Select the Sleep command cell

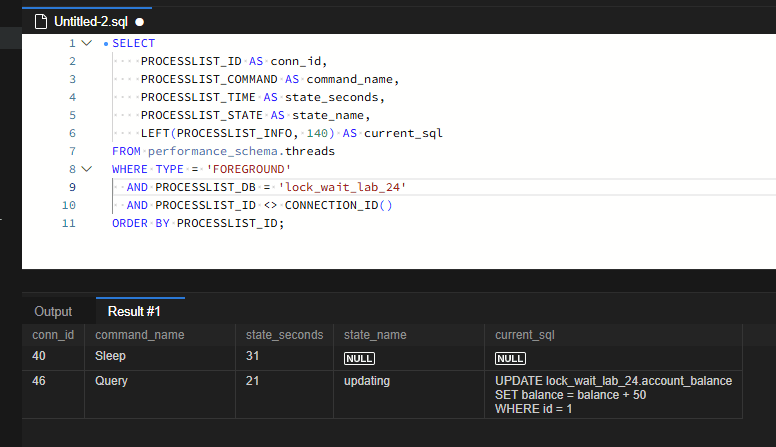[x=160, y=357]
